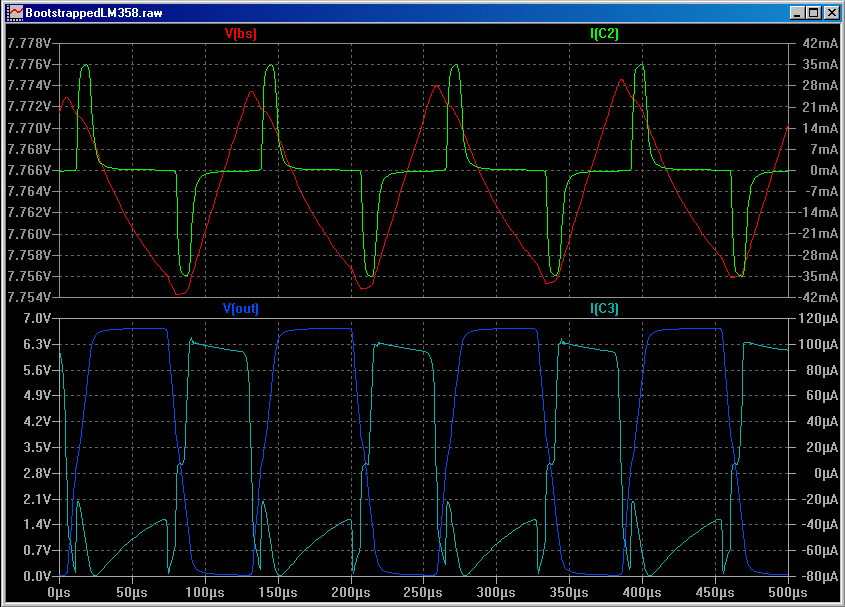Image resolution: width=845 pixels, height=607 pixels.
Task: Click the 250µs time axis label
Action: point(424,592)
